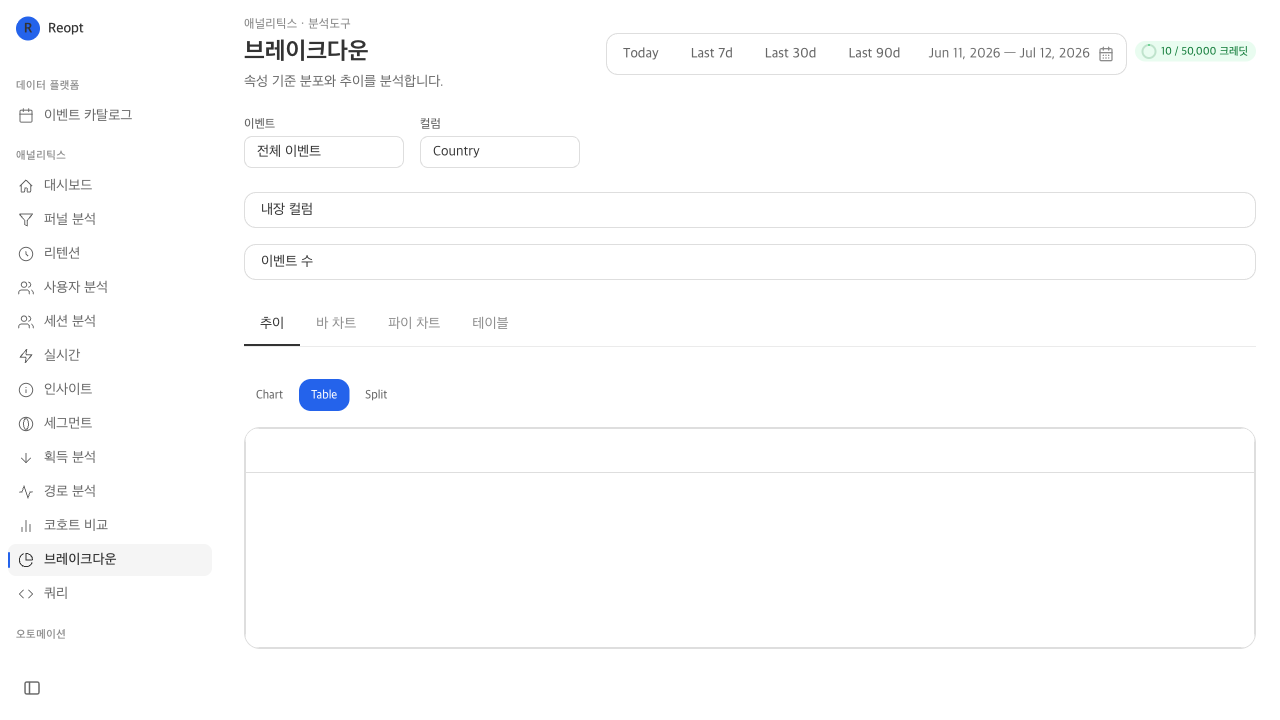Open 세그먼트 in sidebar
Viewport: 1280px width, 720px height.
point(109,424)
